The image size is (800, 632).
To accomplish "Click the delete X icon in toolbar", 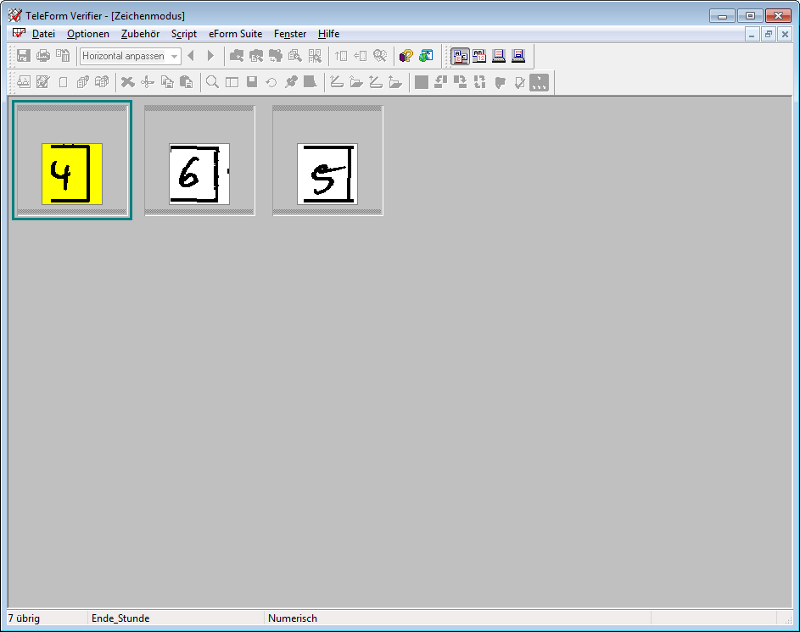I will tap(128, 82).
